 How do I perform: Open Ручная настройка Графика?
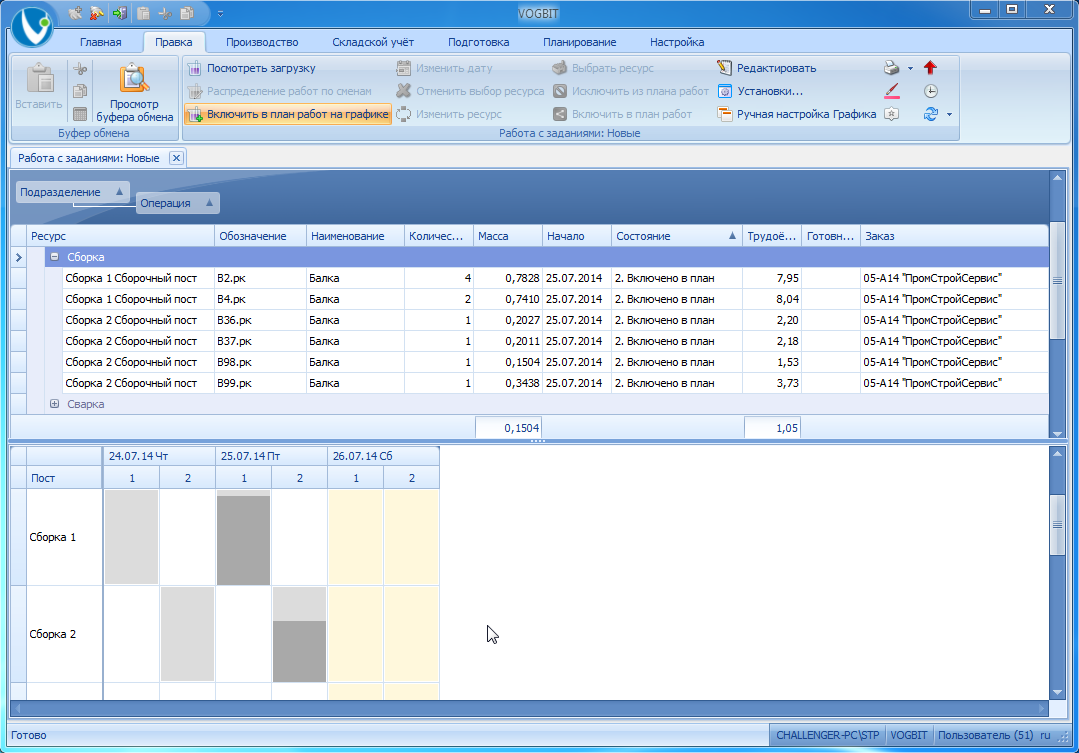[x=797, y=114]
